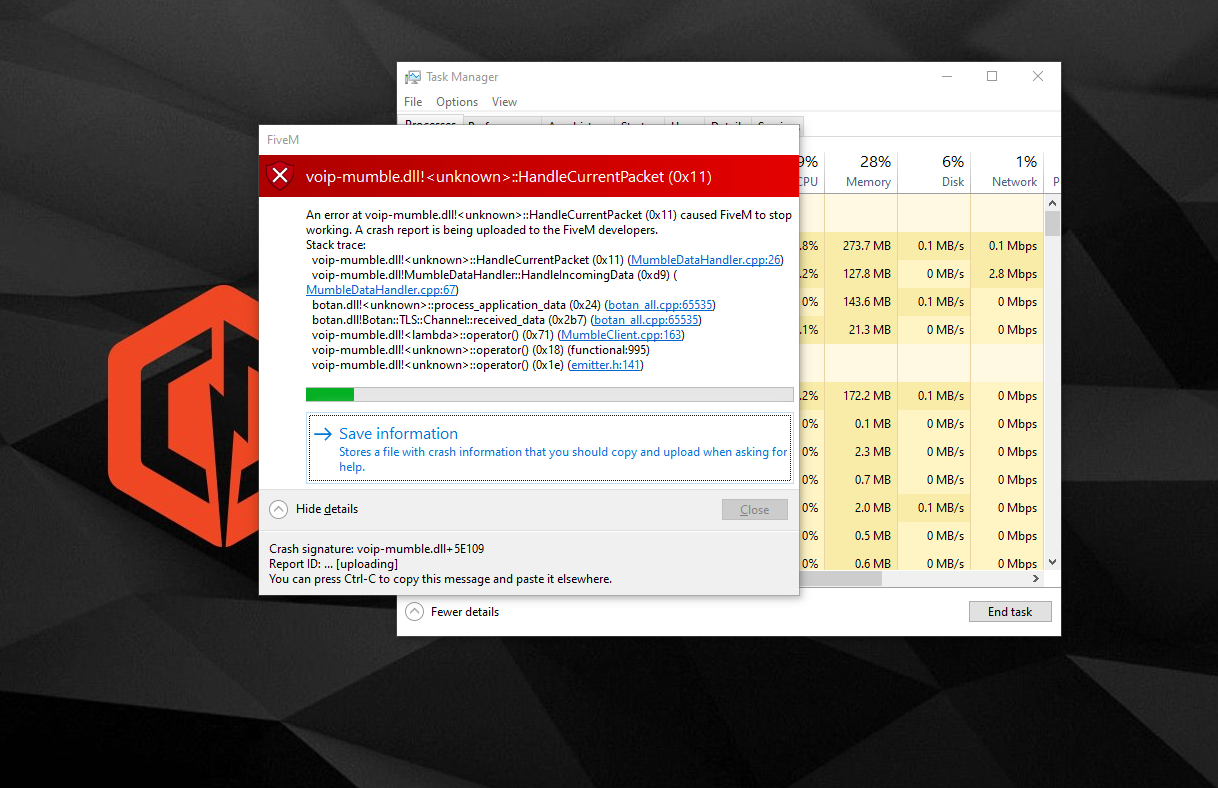1218x788 pixels.
Task: Click the red shield error icon in FiveM dialog
Action: click(281, 177)
